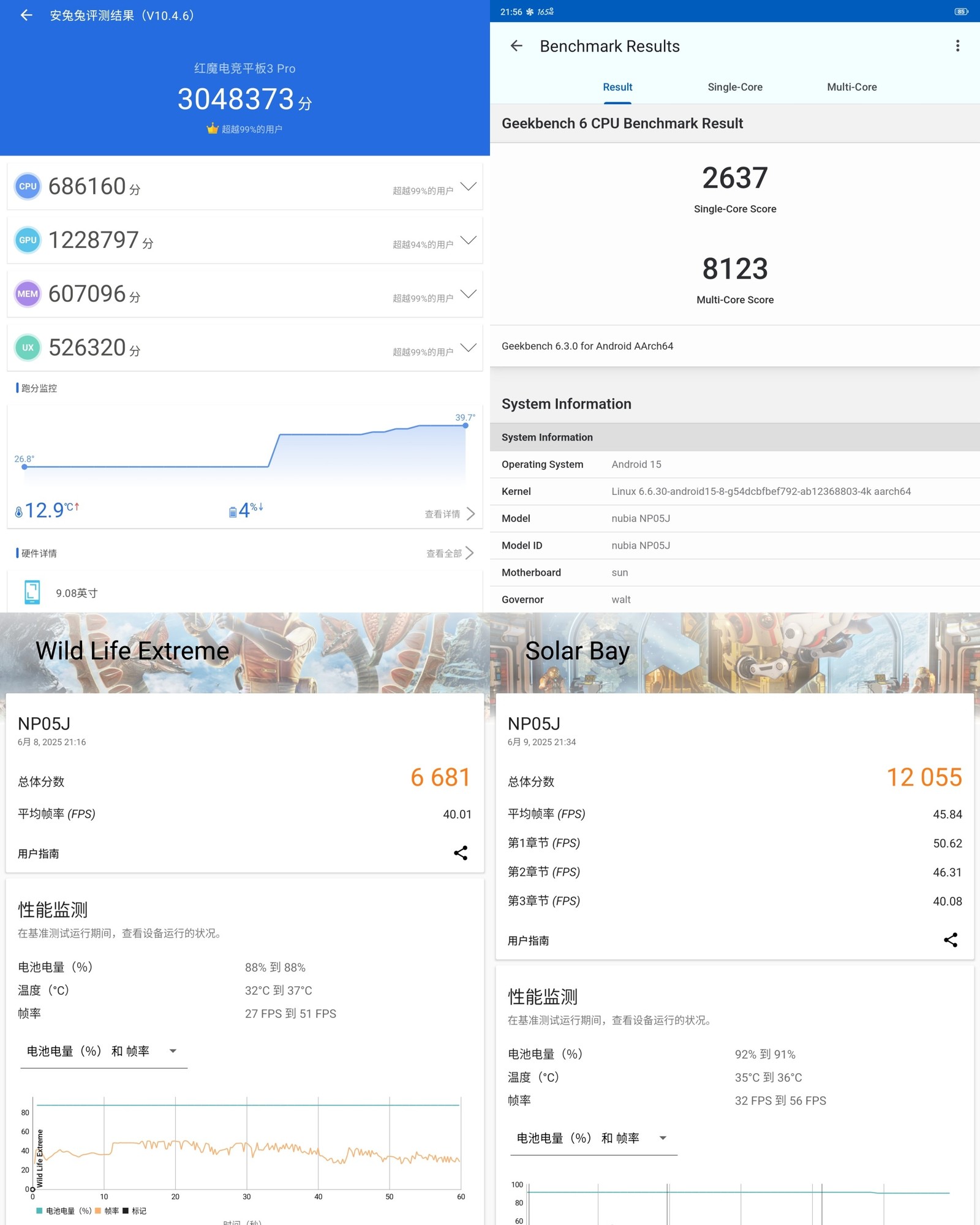Tap the UX score badge icon
Screen dimensions: 980x1225
[x=28, y=347]
